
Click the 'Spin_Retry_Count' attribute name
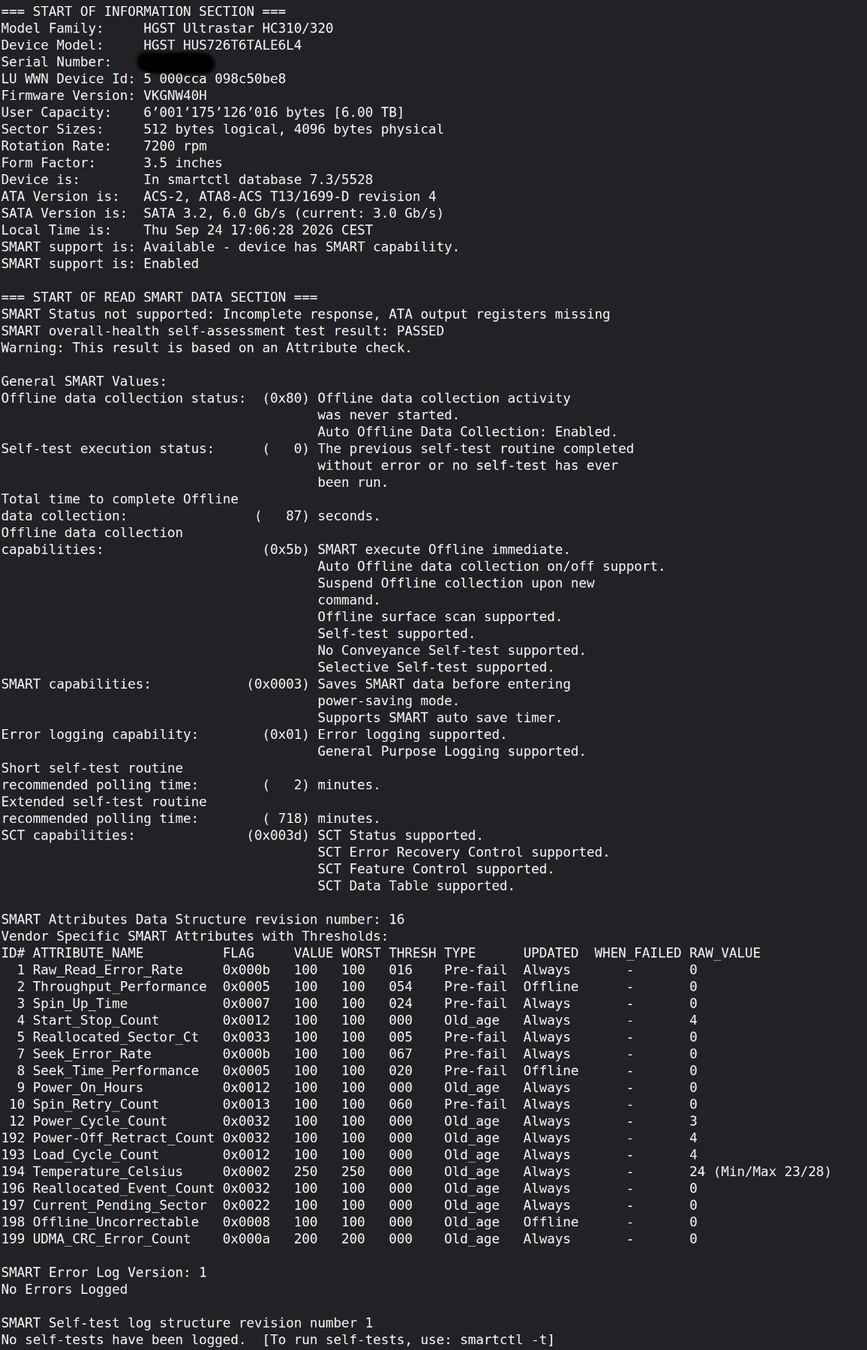coord(96,1104)
